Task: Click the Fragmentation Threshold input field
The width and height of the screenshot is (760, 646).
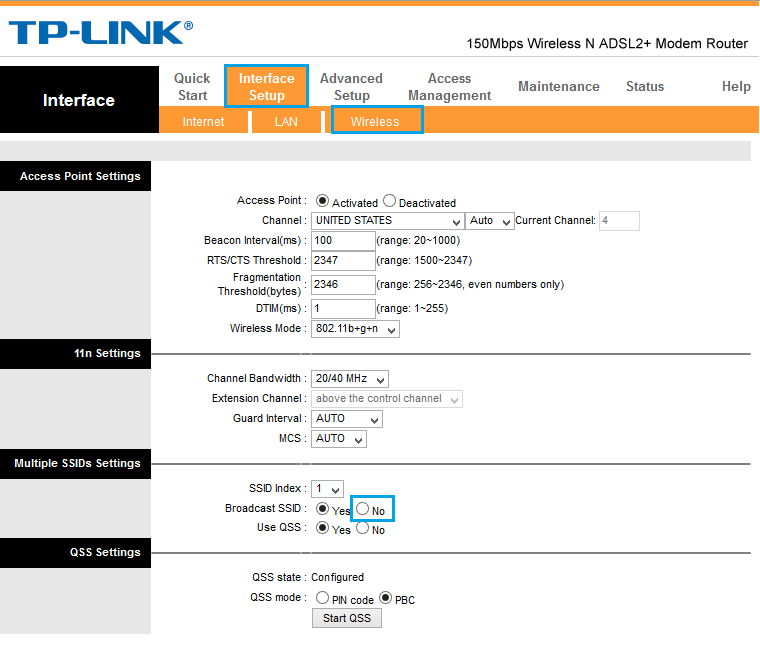Action: coord(343,284)
